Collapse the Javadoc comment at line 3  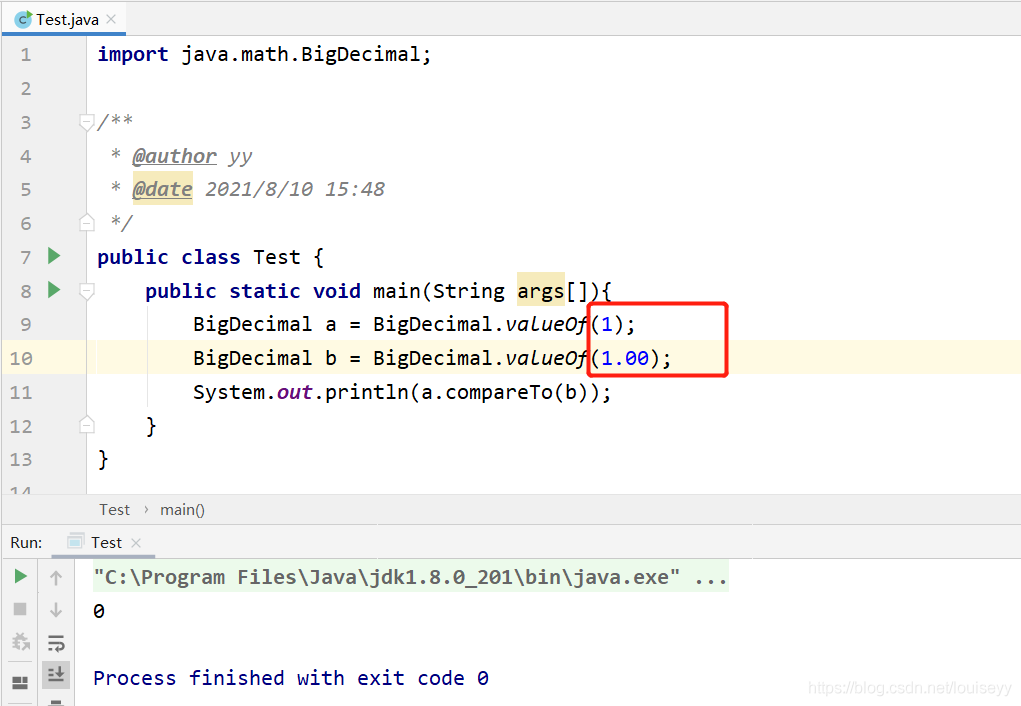86,122
